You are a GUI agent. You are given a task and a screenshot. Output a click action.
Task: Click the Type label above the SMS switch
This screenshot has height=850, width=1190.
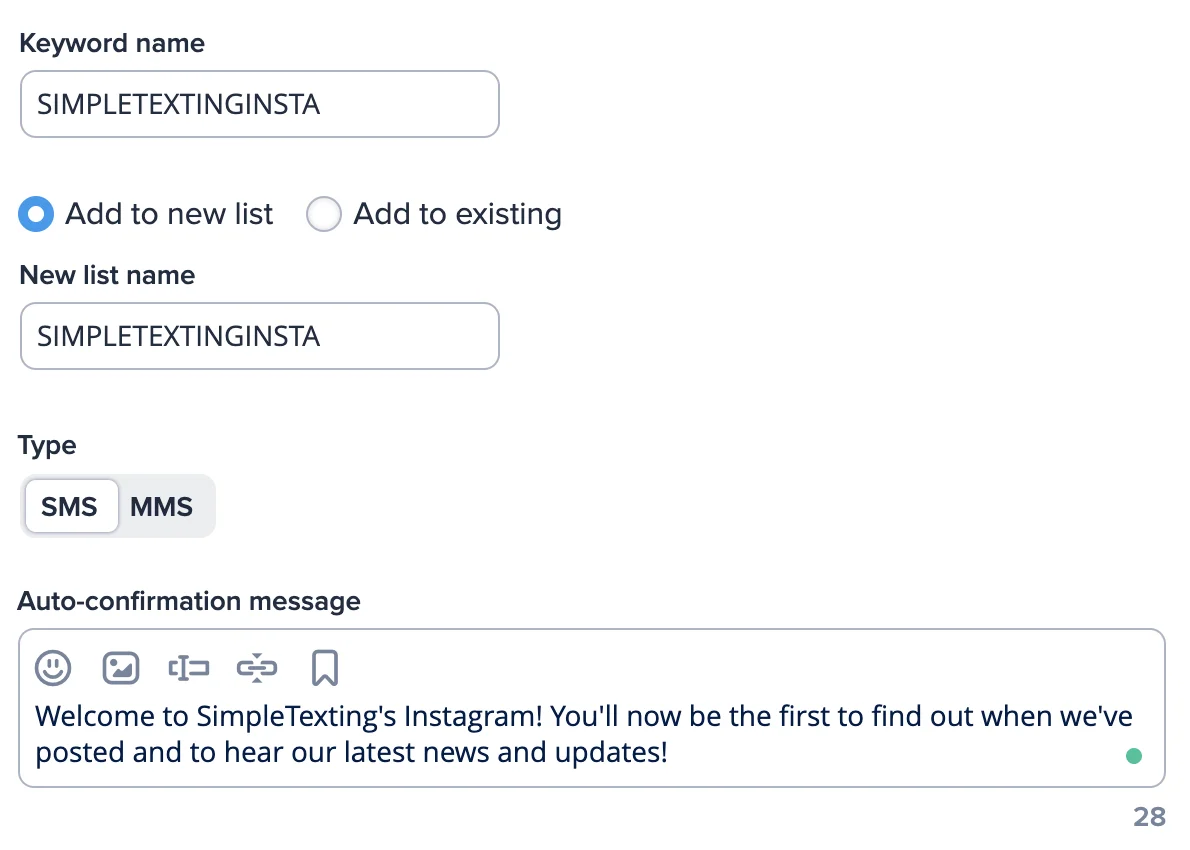coord(46,445)
